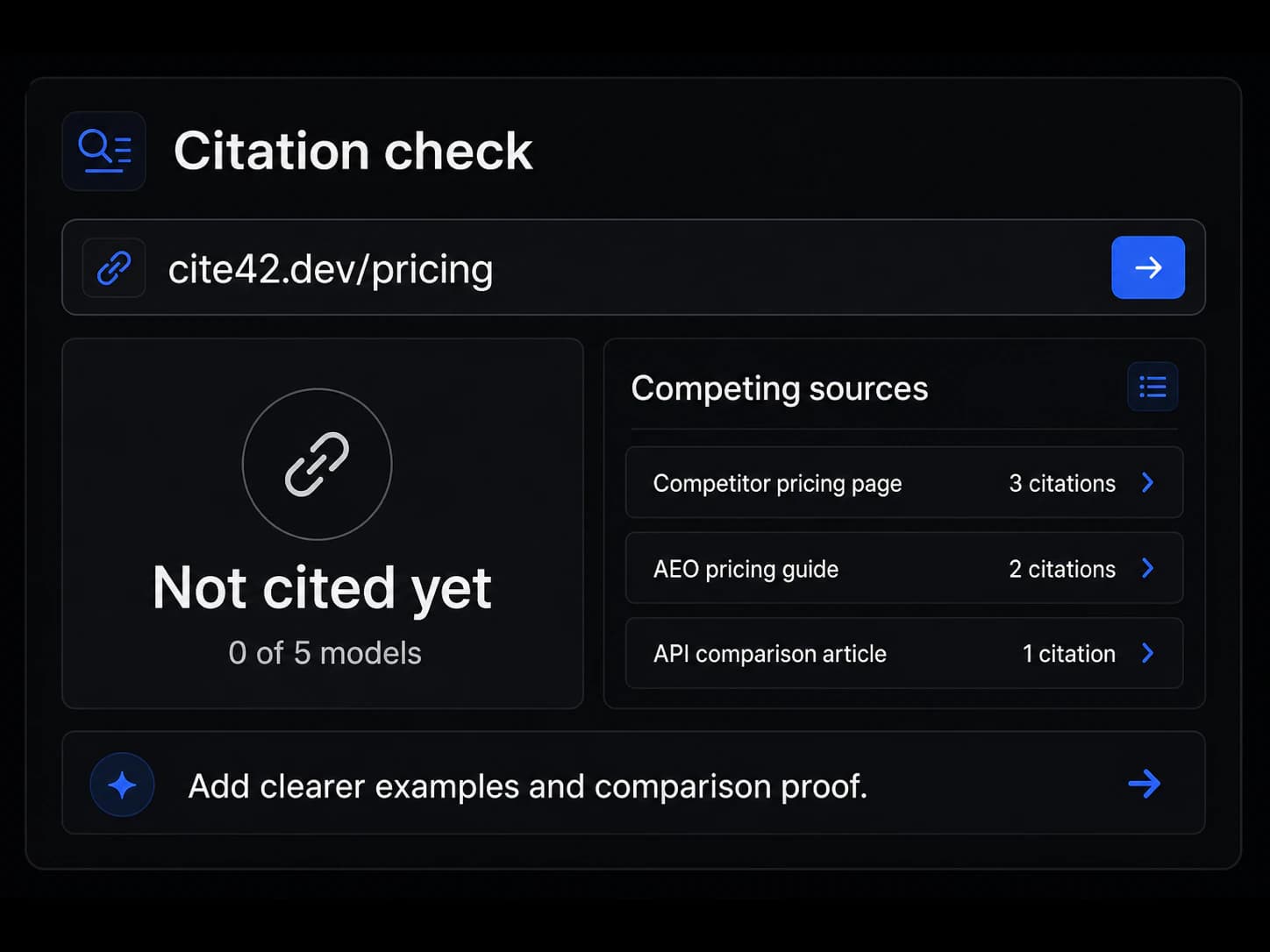Select the API comparison article label

click(x=770, y=655)
